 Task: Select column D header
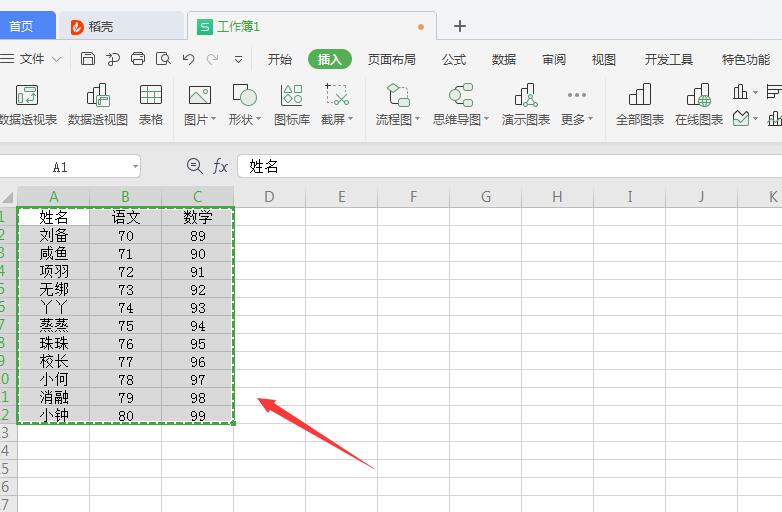[269, 197]
